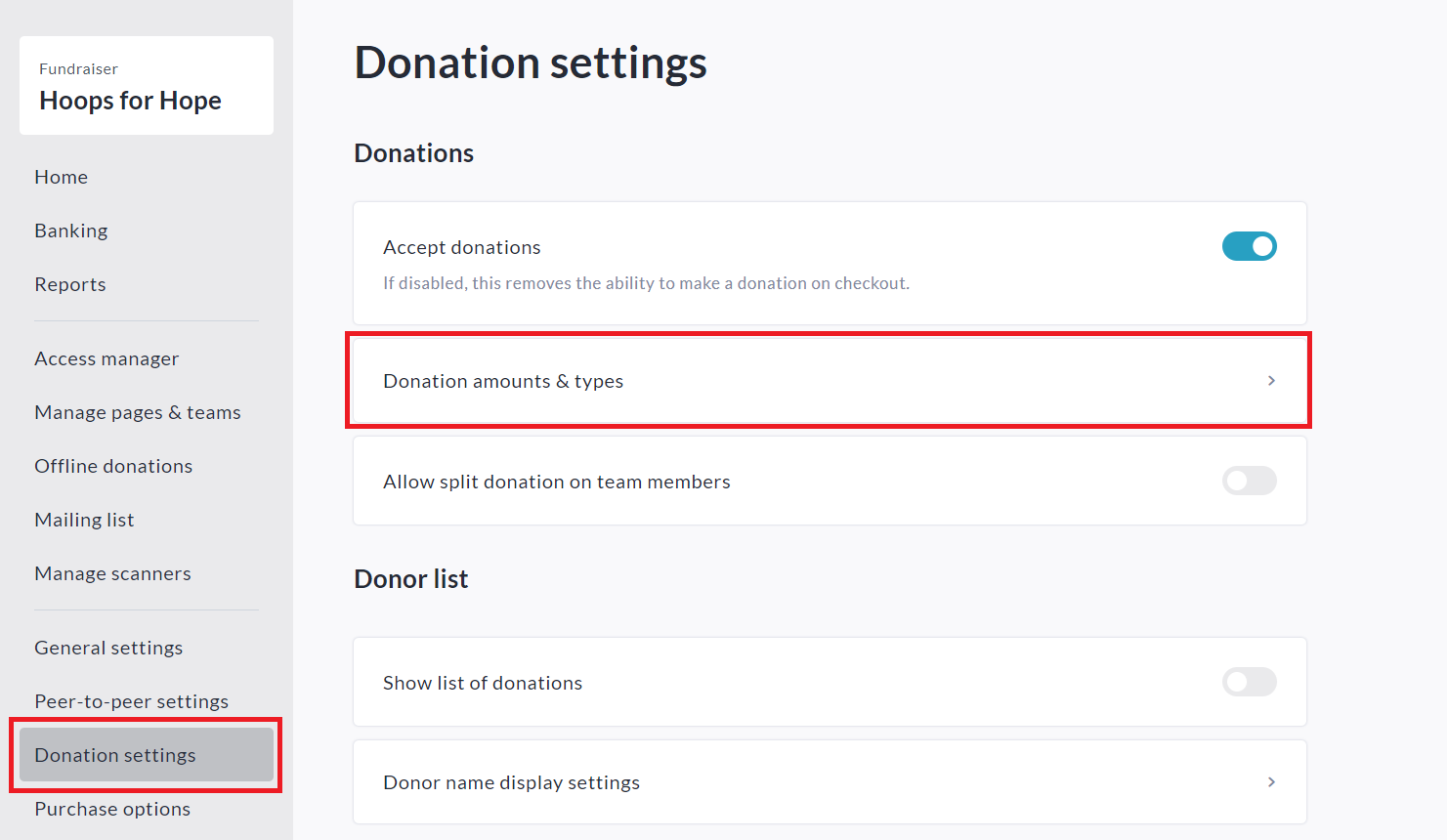1447x840 pixels.
Task: Open Purchase options
Action: pos(111,809)
